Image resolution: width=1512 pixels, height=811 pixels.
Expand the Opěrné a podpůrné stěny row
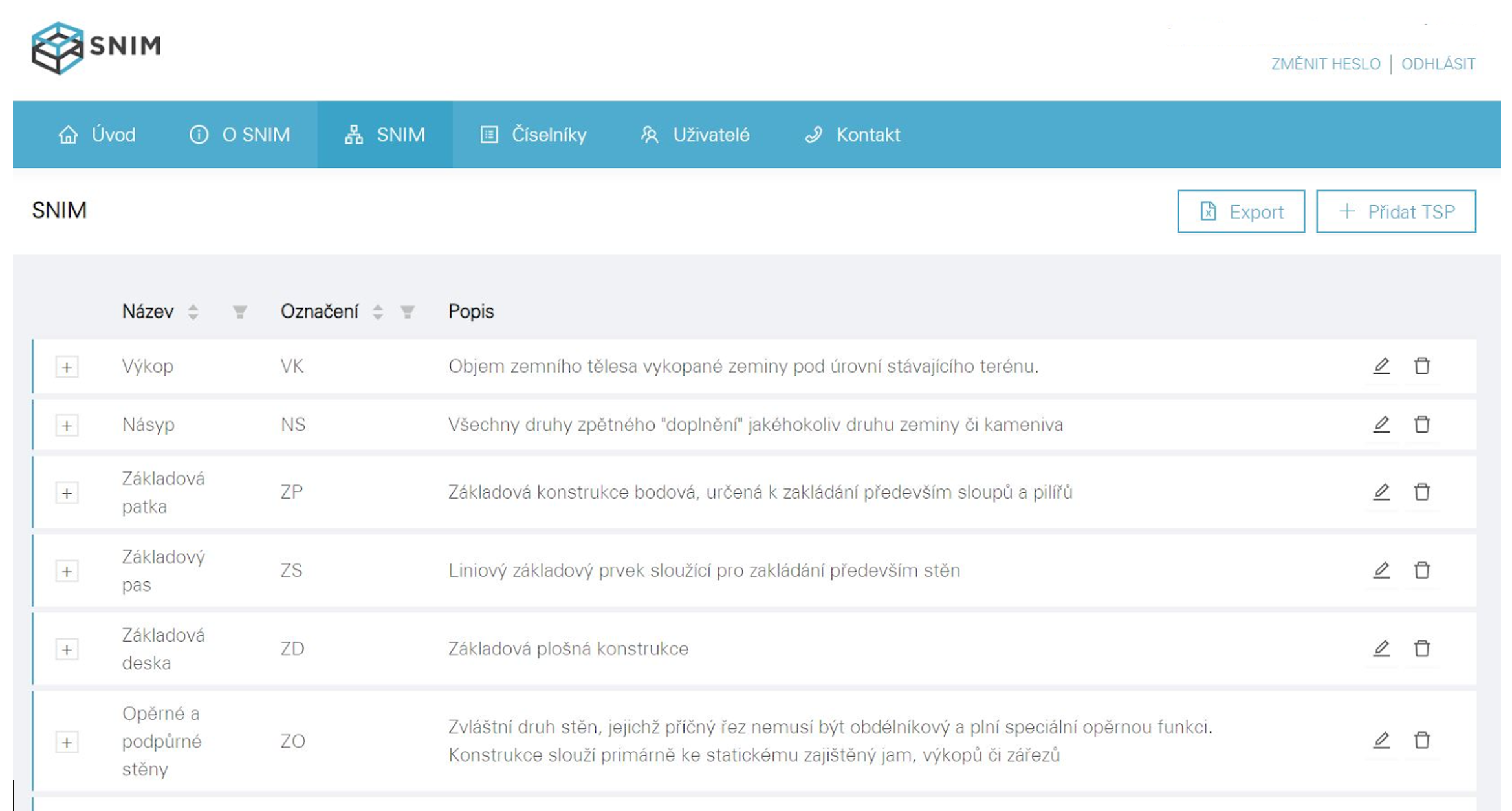[x=67, y=741]
